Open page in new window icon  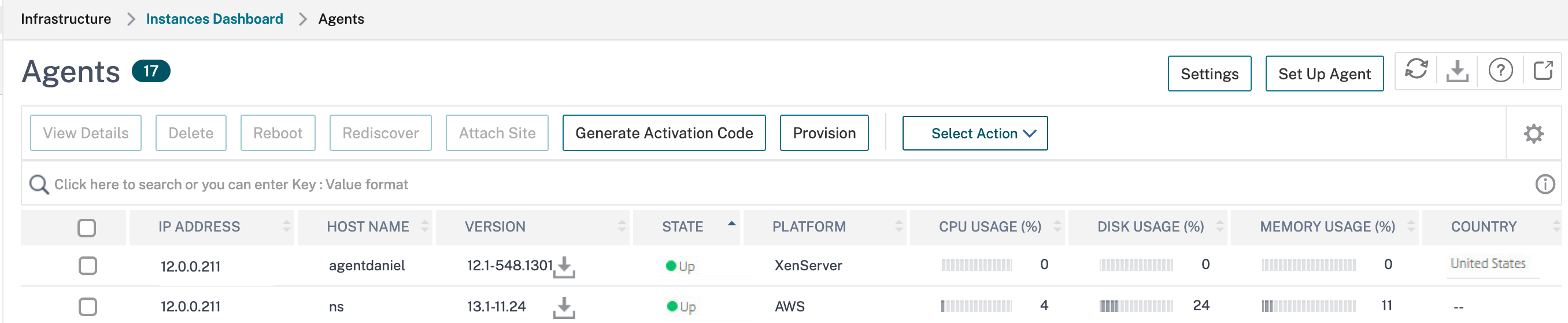point(1543,71)
